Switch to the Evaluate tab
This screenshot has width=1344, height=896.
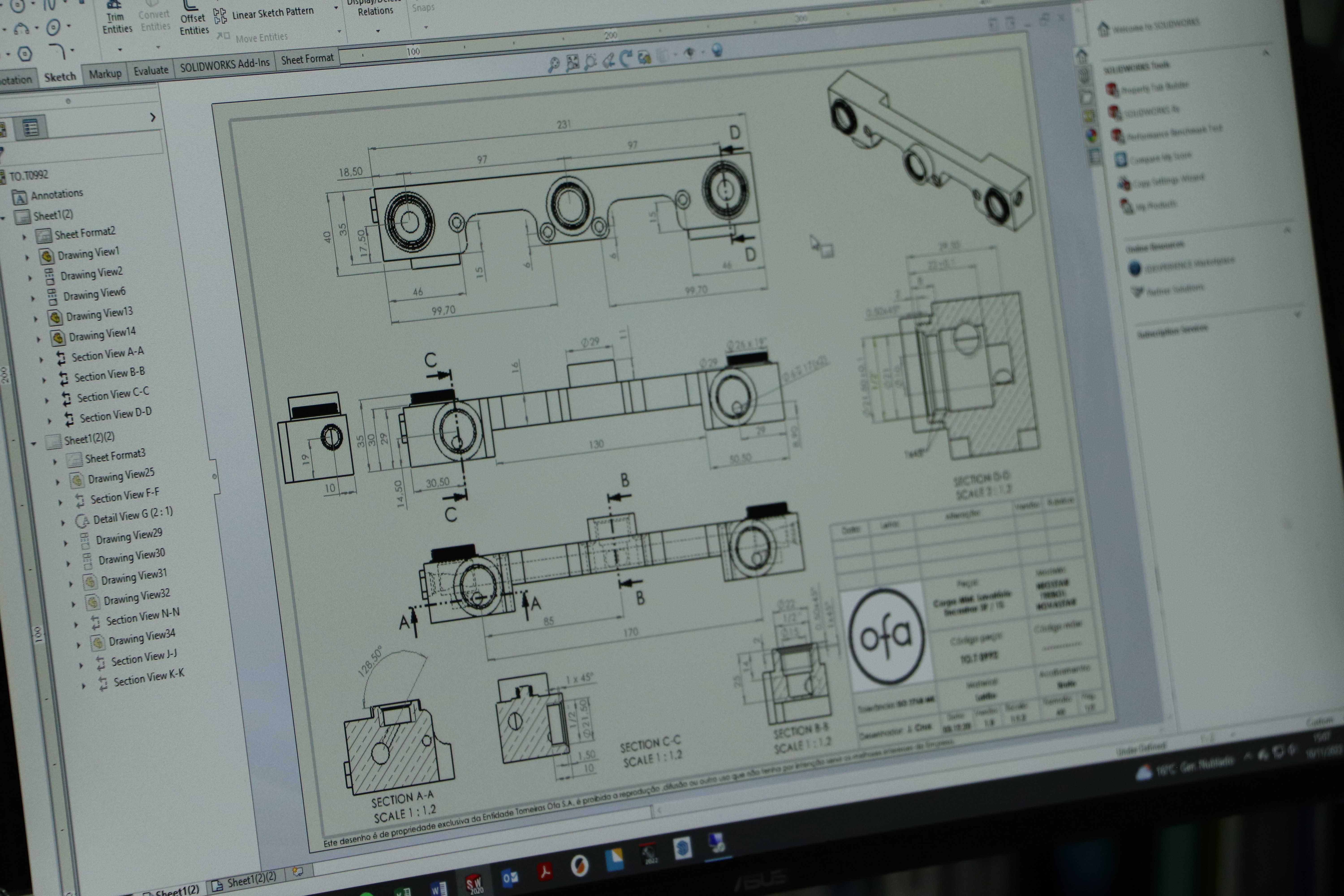(x=151, y=70)
